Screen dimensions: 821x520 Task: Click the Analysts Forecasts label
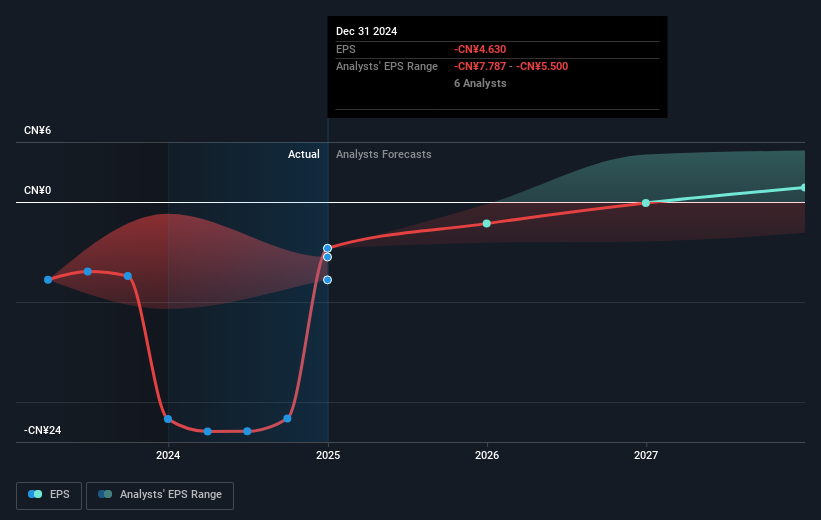384,154
